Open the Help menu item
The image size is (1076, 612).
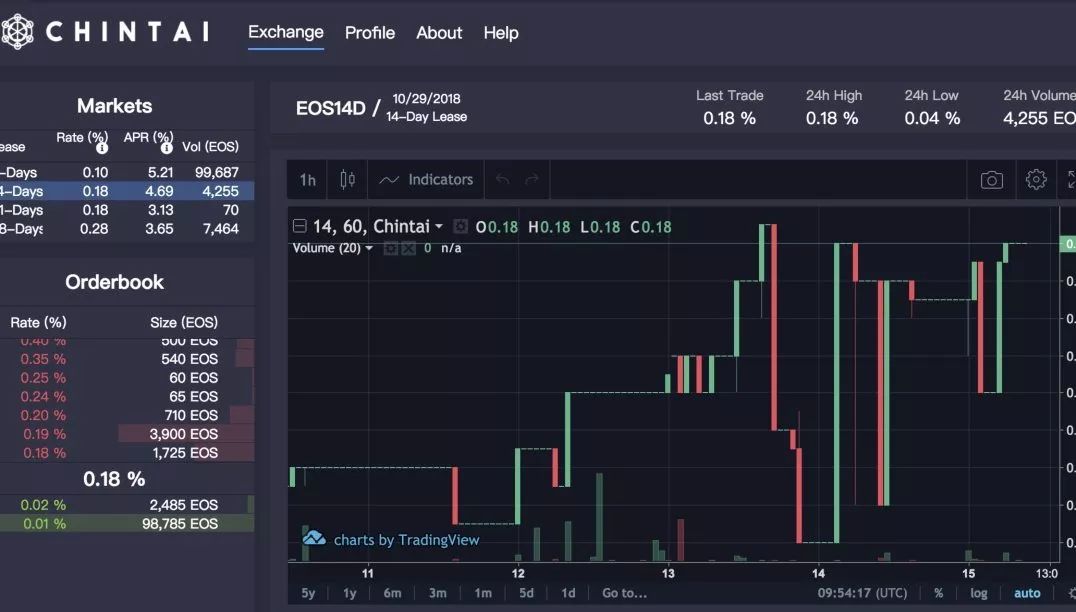(x=500, y=33)
